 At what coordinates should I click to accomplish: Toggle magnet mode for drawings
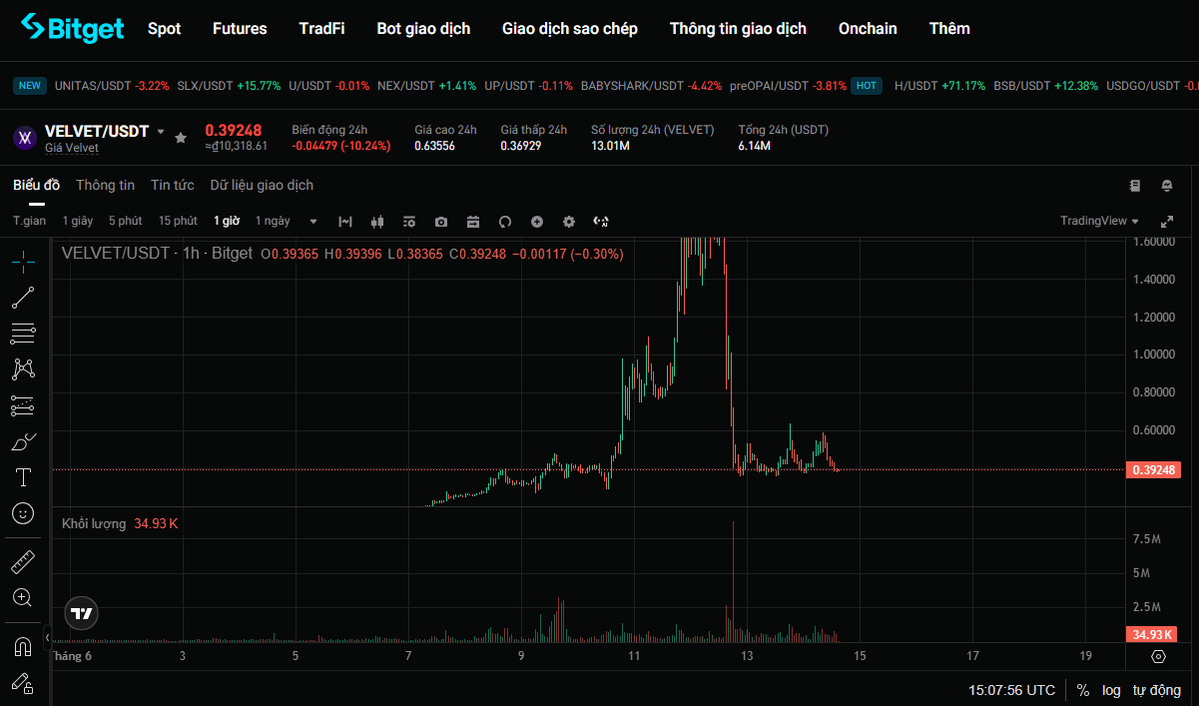pos(23,647)
